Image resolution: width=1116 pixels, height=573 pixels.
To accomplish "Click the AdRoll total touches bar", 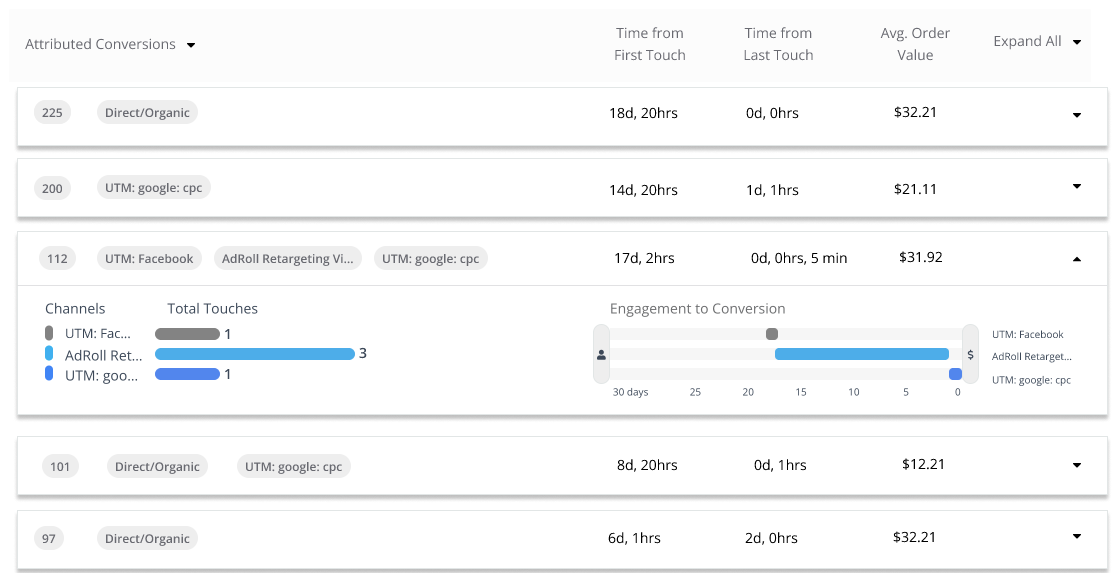I will point(254,354).
